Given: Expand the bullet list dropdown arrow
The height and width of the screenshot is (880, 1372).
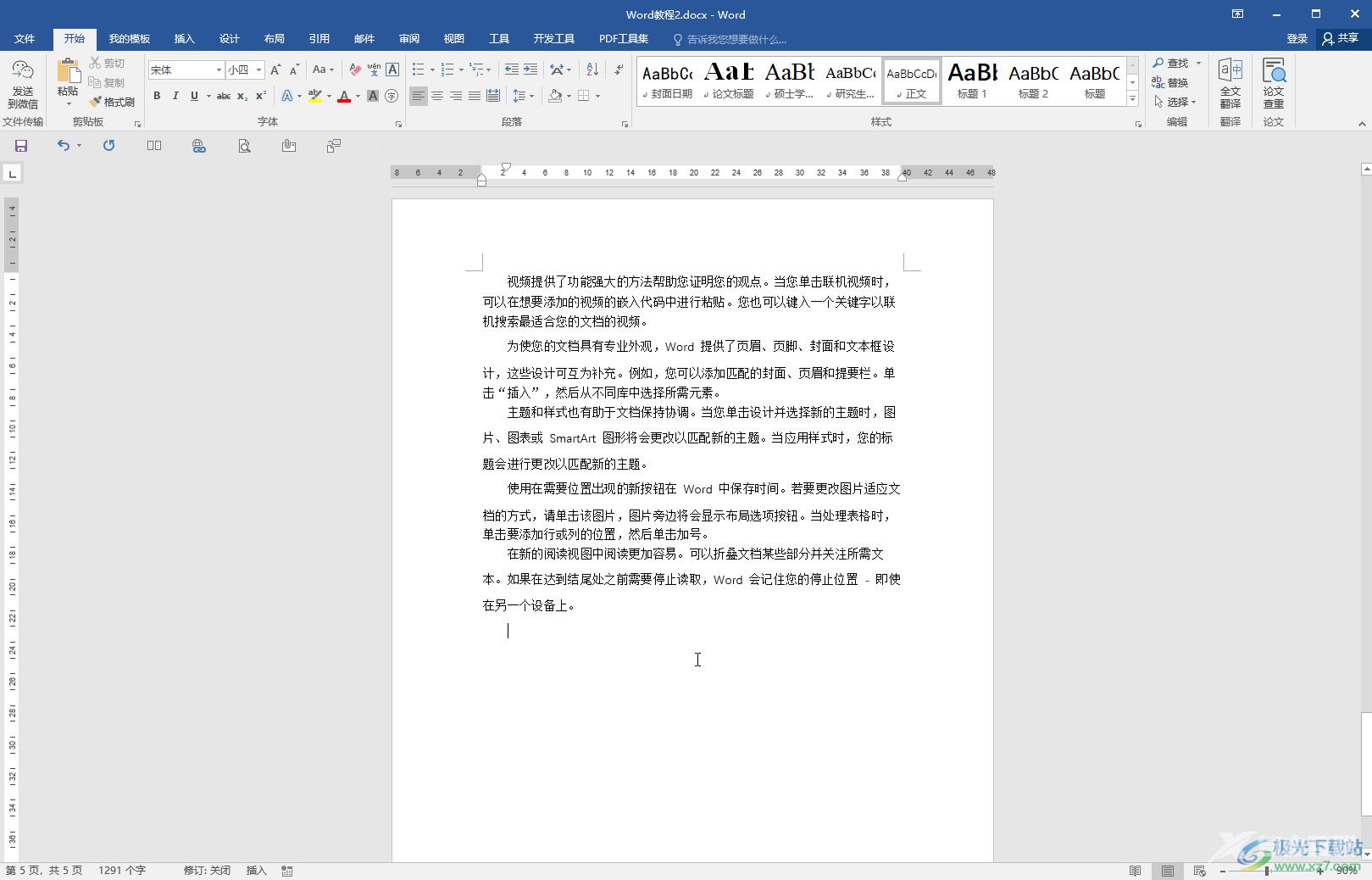Looking at the screenshot, I should click(432, 70).
